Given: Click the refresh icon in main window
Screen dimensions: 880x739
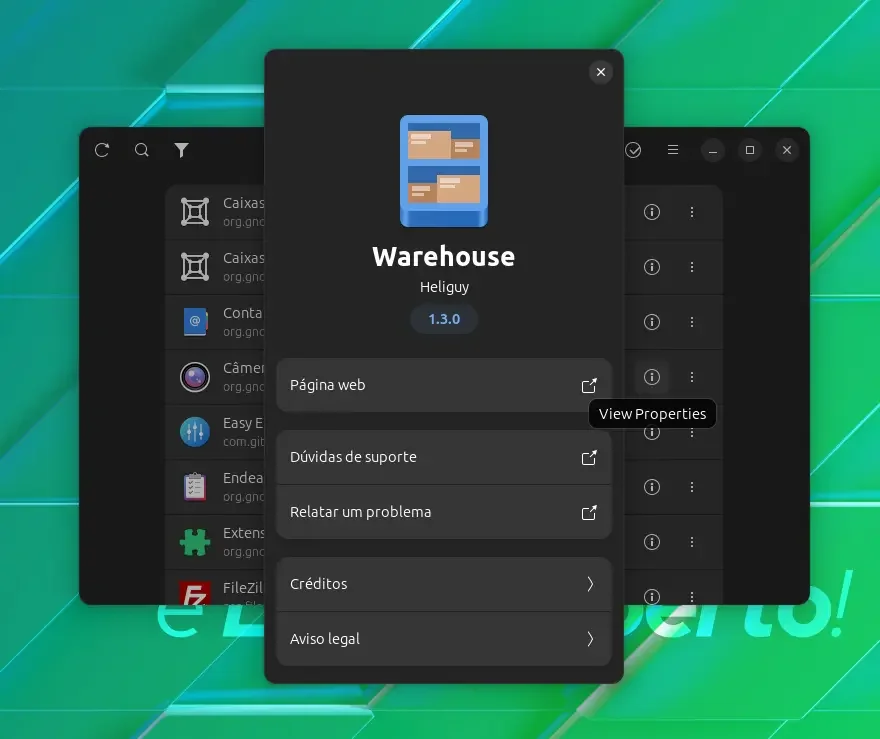Looking at the screenshot, I should (x=102, y=150).
